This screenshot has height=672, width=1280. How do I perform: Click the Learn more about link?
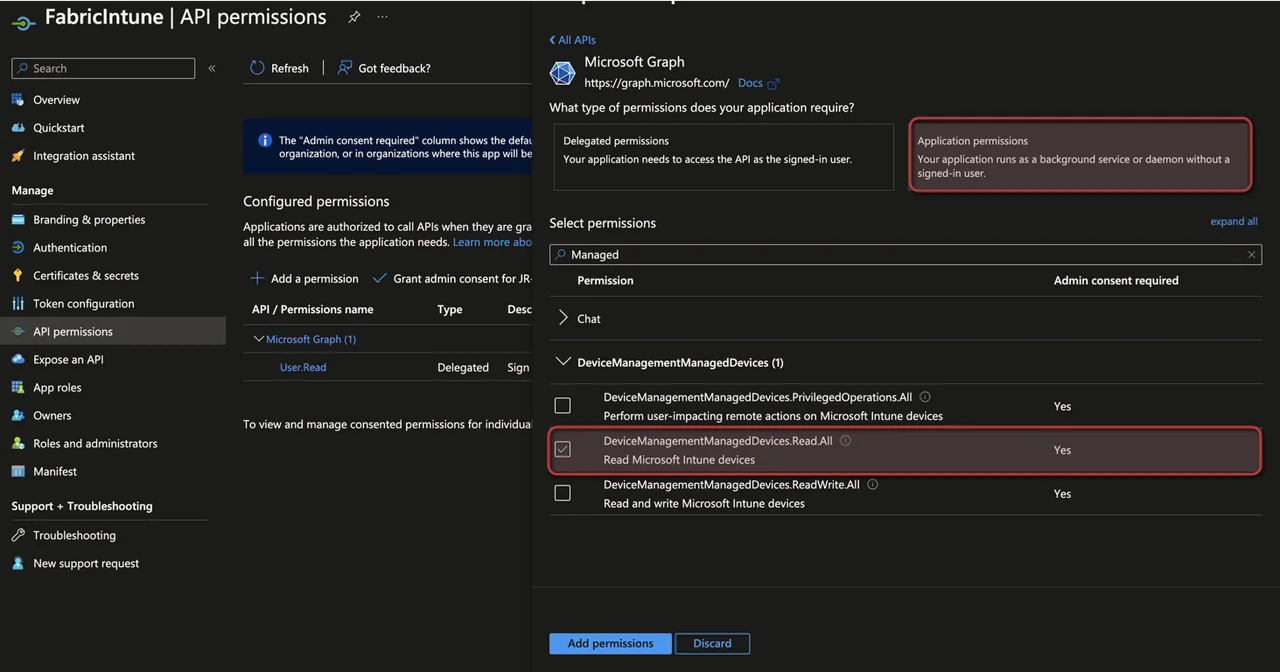pos(492,243)
